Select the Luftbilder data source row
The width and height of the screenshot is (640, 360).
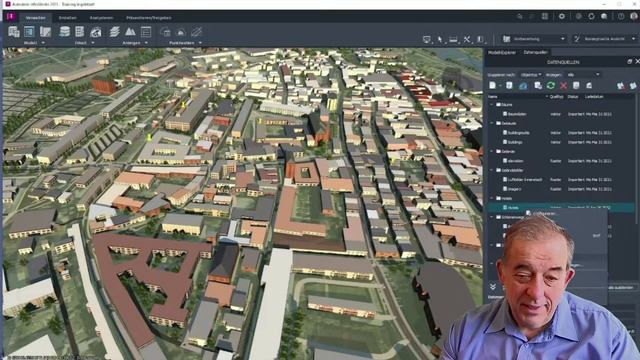561,180
